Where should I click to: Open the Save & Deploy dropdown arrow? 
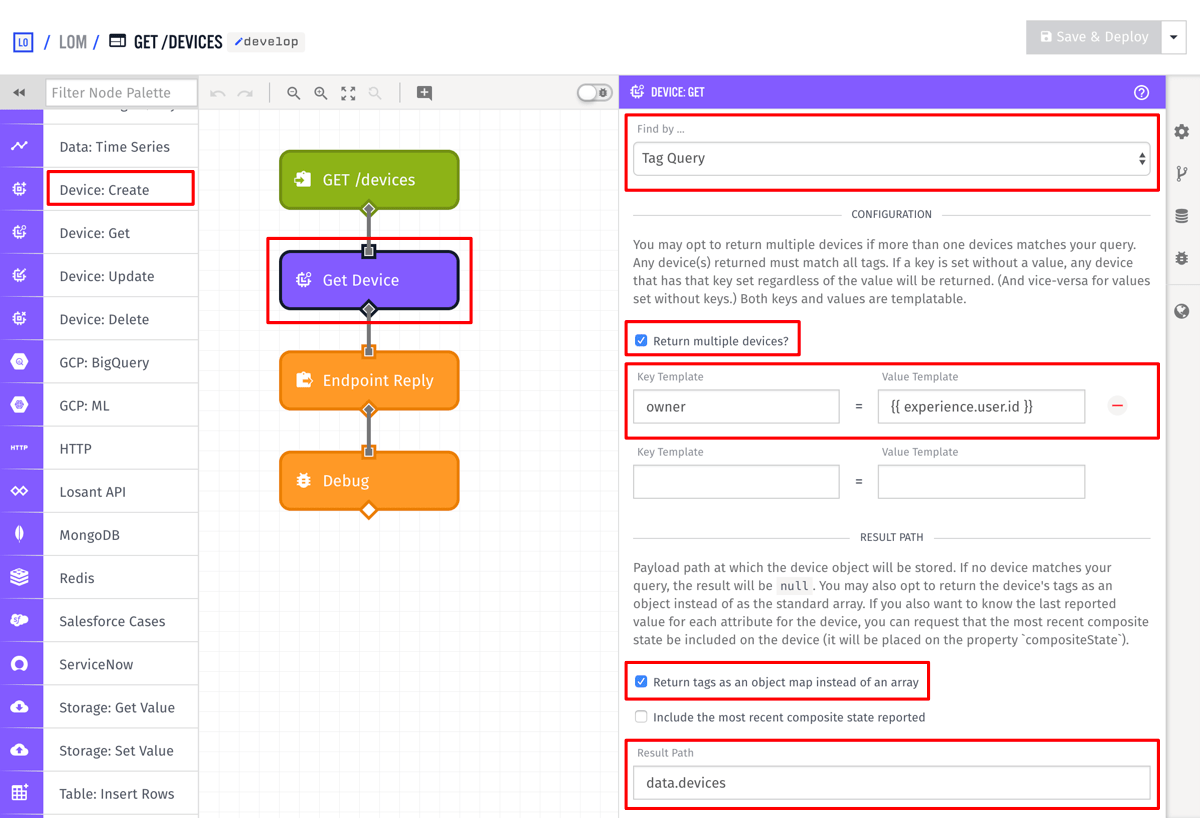[1173, 37]
